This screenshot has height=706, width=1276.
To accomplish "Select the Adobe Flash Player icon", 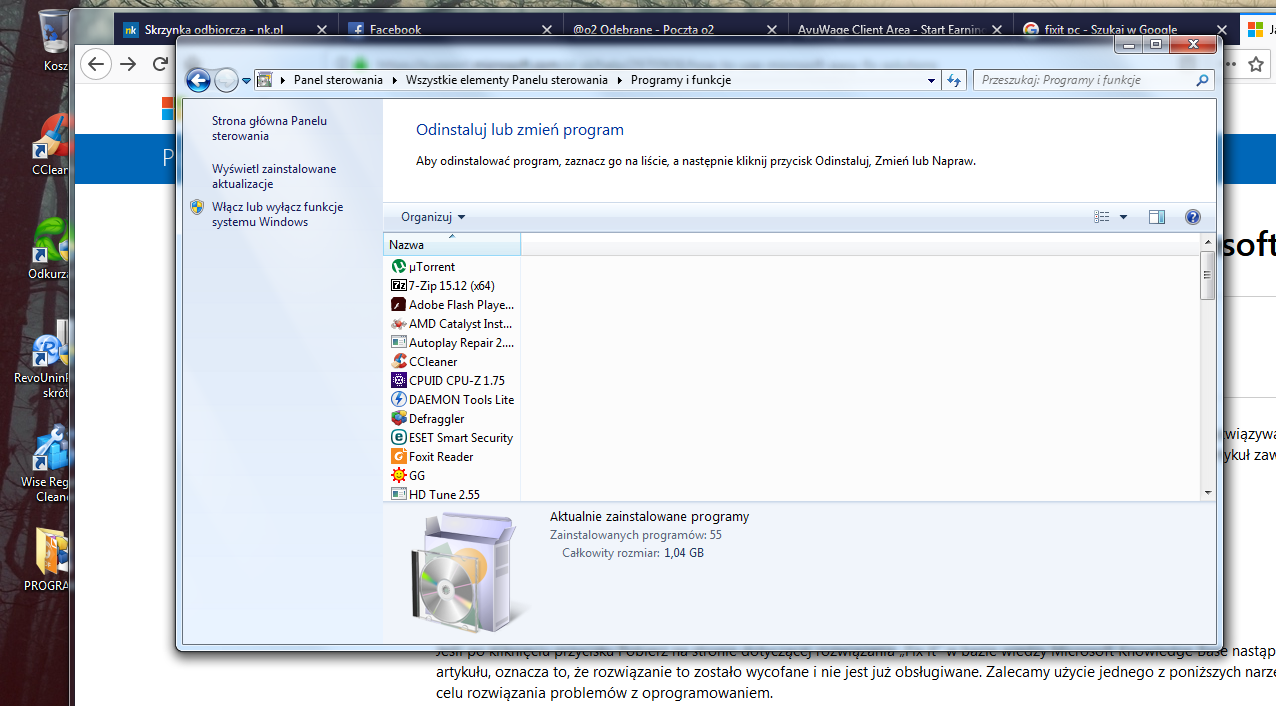I will (399, 305).
